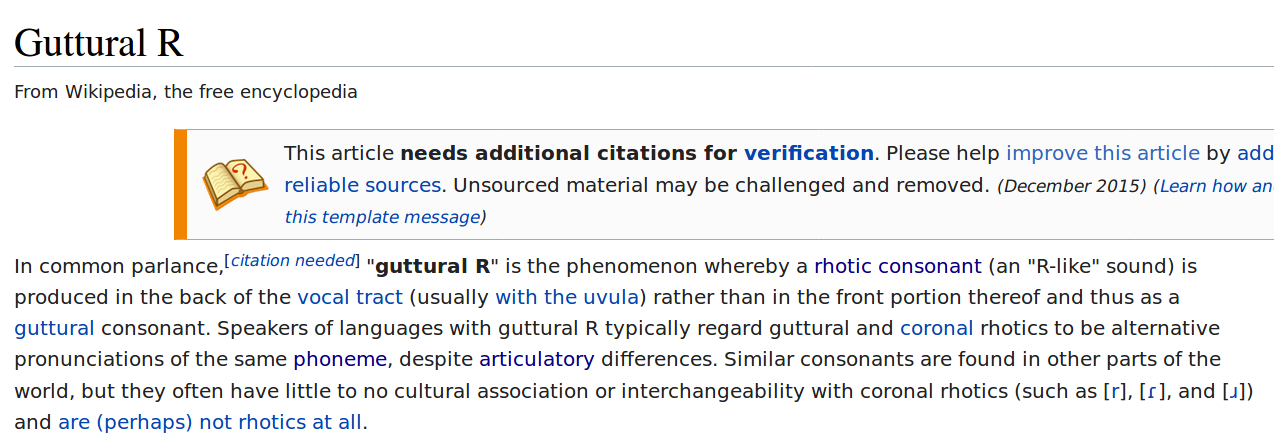The image size is (1274, 443).
Task: Click the "Guttural R" page heading
Action: [x=98, y=43]
